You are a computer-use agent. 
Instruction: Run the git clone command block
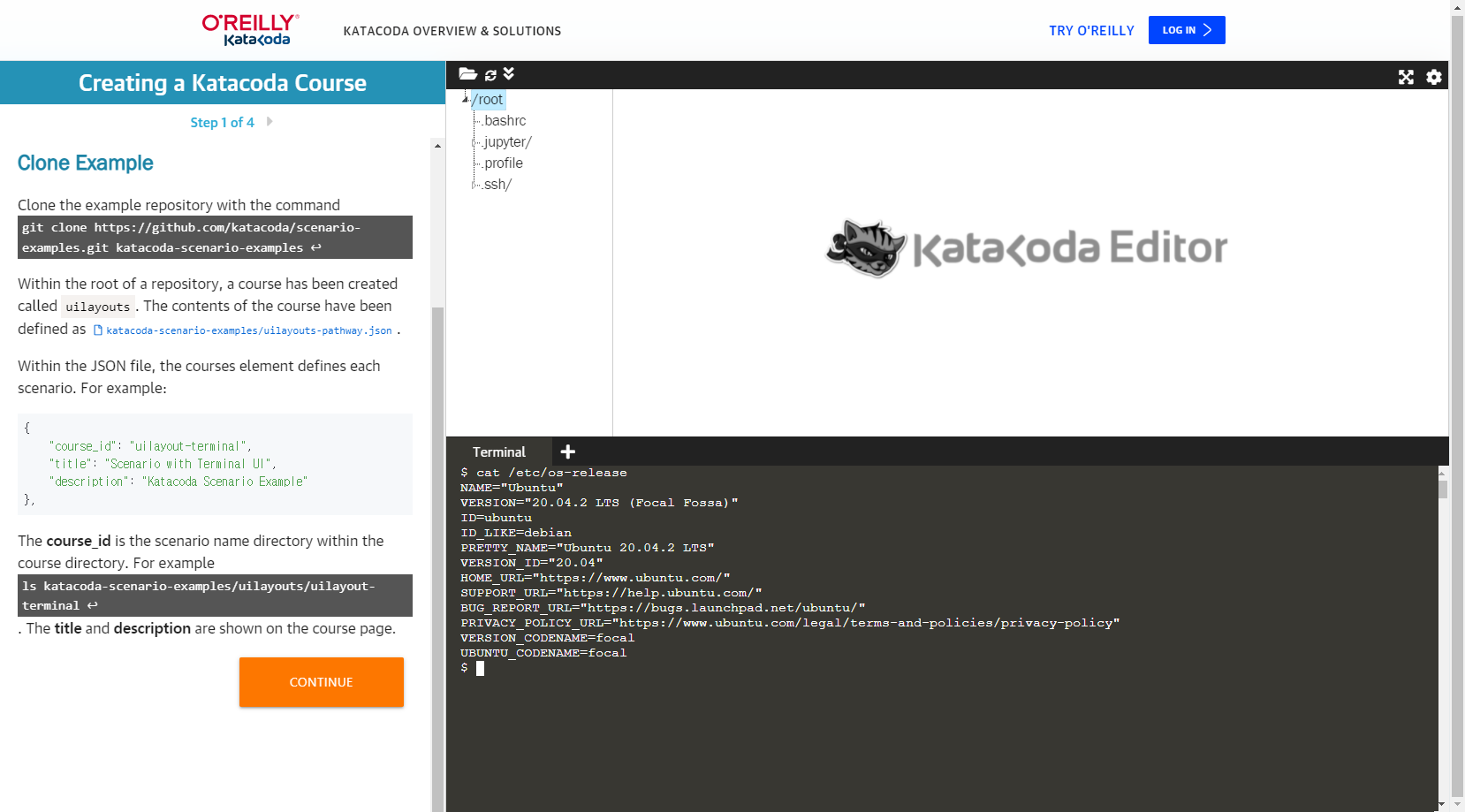coord(215,238)
